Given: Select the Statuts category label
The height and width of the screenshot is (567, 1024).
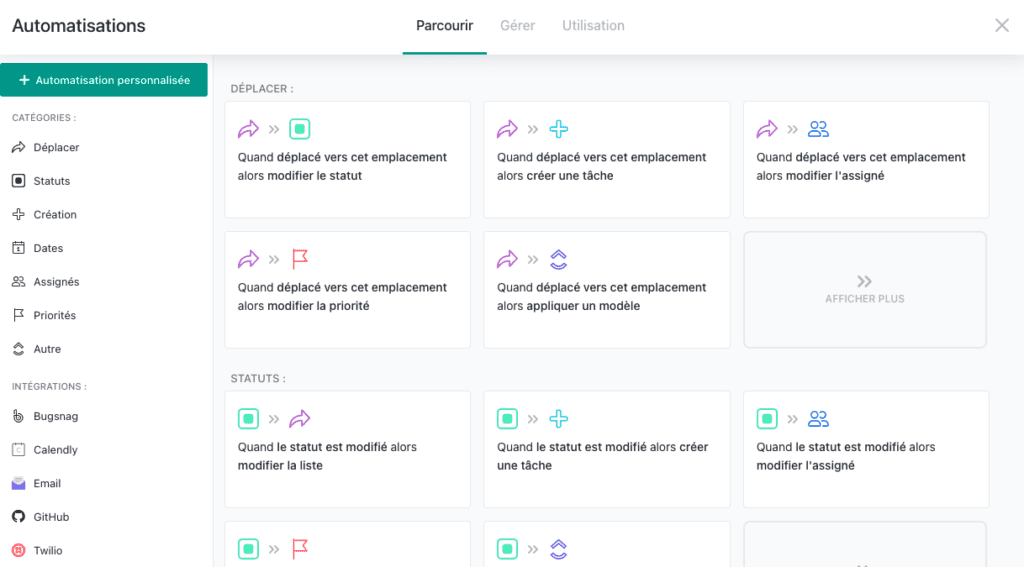Looking at the screenshot, I should (x=52, y=181).
